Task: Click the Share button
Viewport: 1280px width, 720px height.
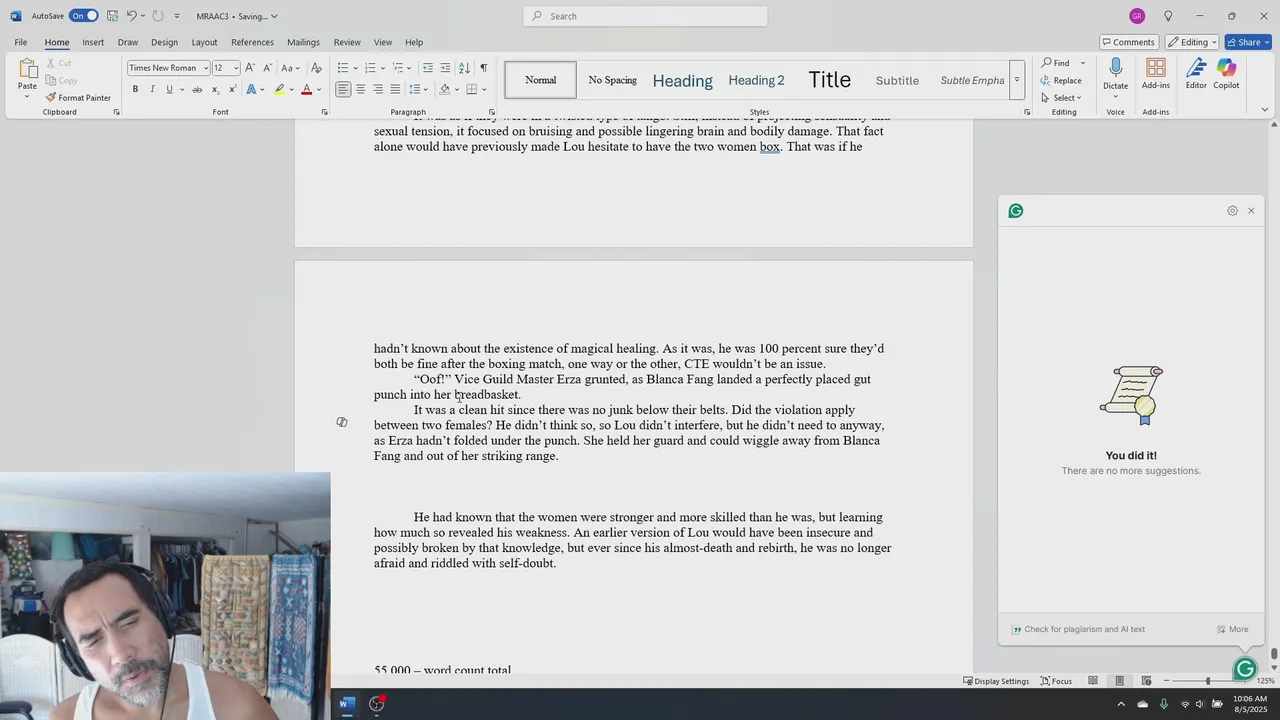Action: click(1247, 42)
